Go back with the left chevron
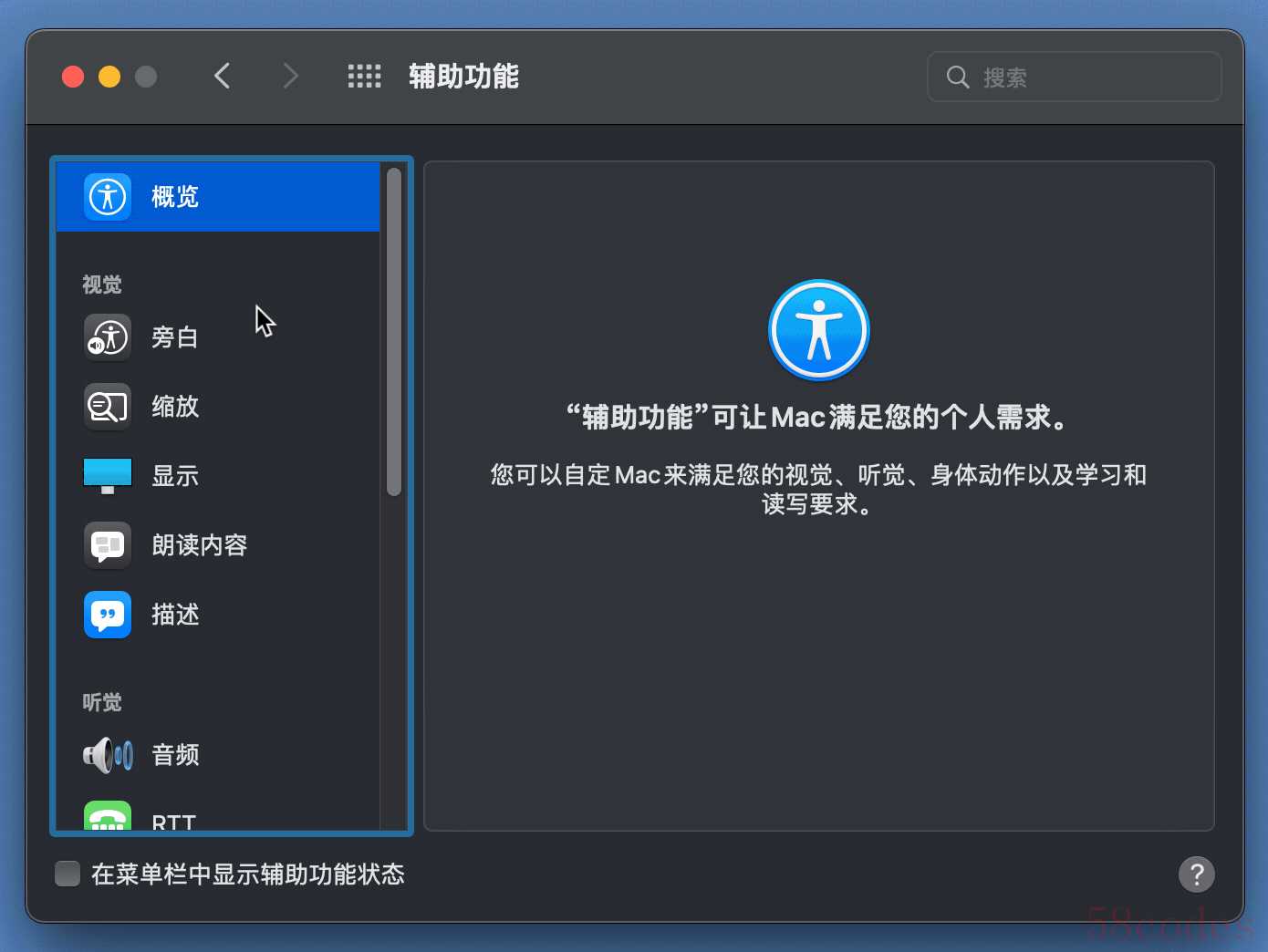This screenshot has height=952, width=1268. click(222, 77)
